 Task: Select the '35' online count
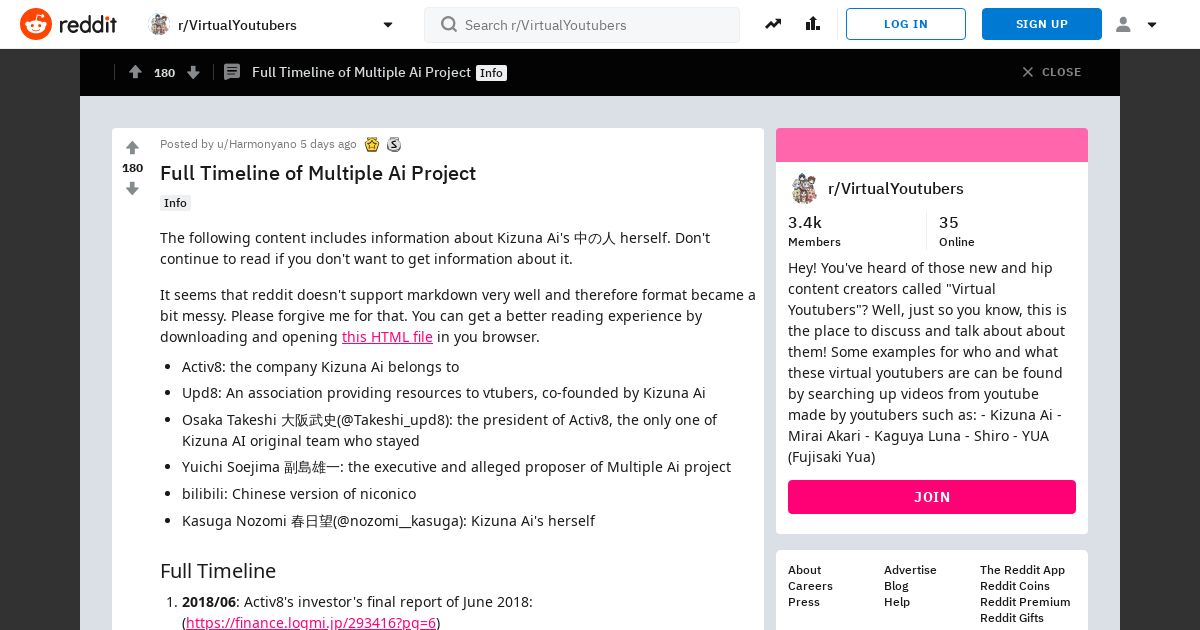pyautogui.click(x=949, y=223)
